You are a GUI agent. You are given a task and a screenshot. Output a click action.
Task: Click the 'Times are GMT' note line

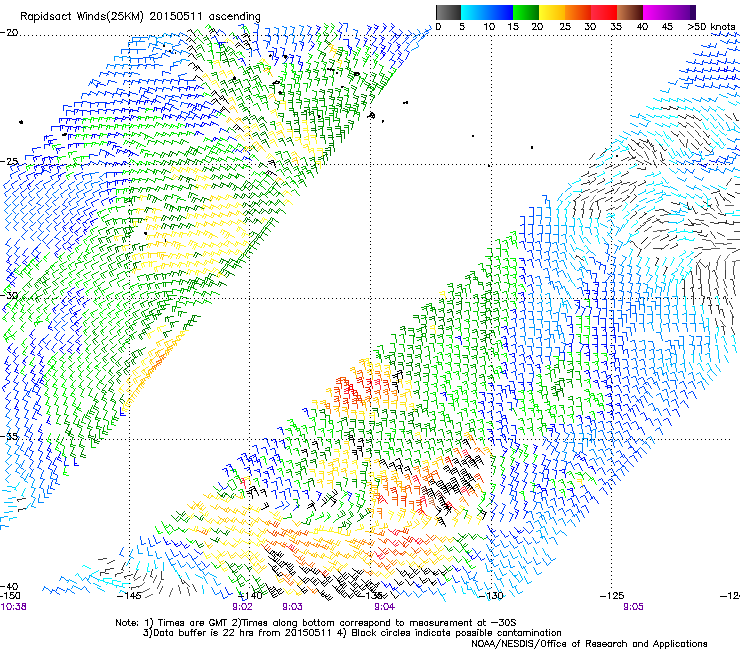pos(315,623)
